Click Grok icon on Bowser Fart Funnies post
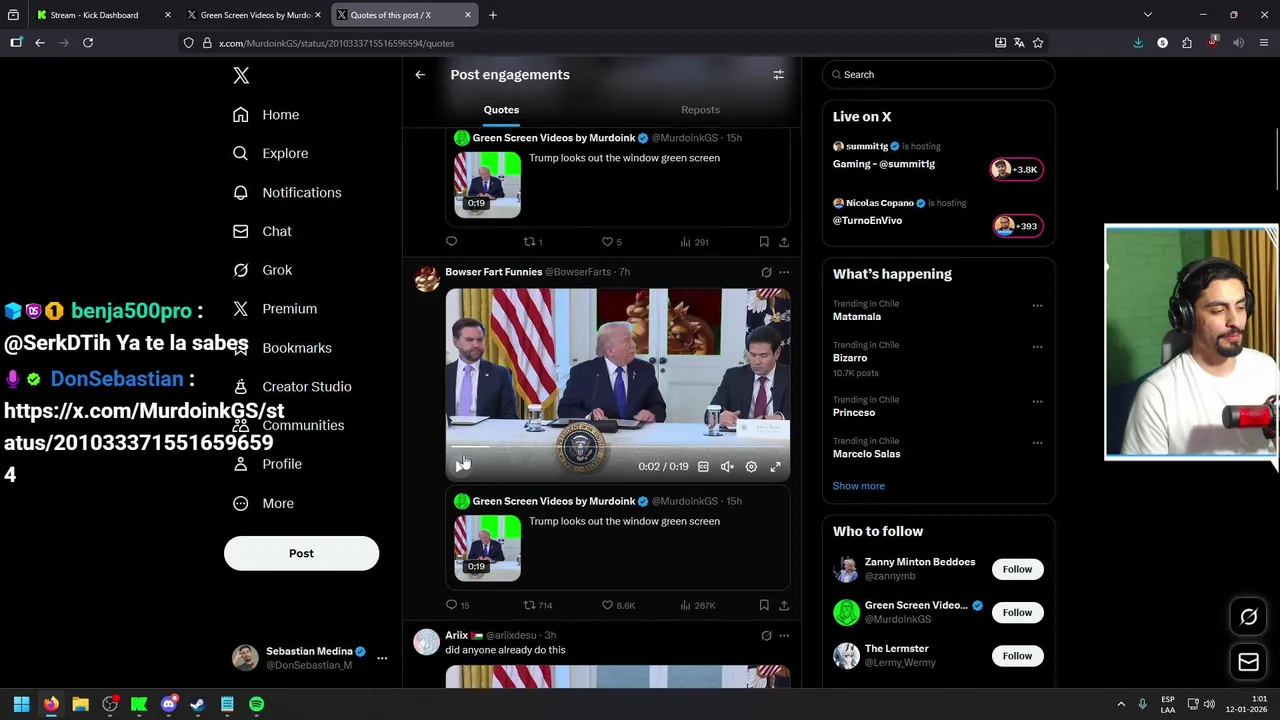This screenshot has height=720, width=1280. pyautogui.click(x=766, y=272)
